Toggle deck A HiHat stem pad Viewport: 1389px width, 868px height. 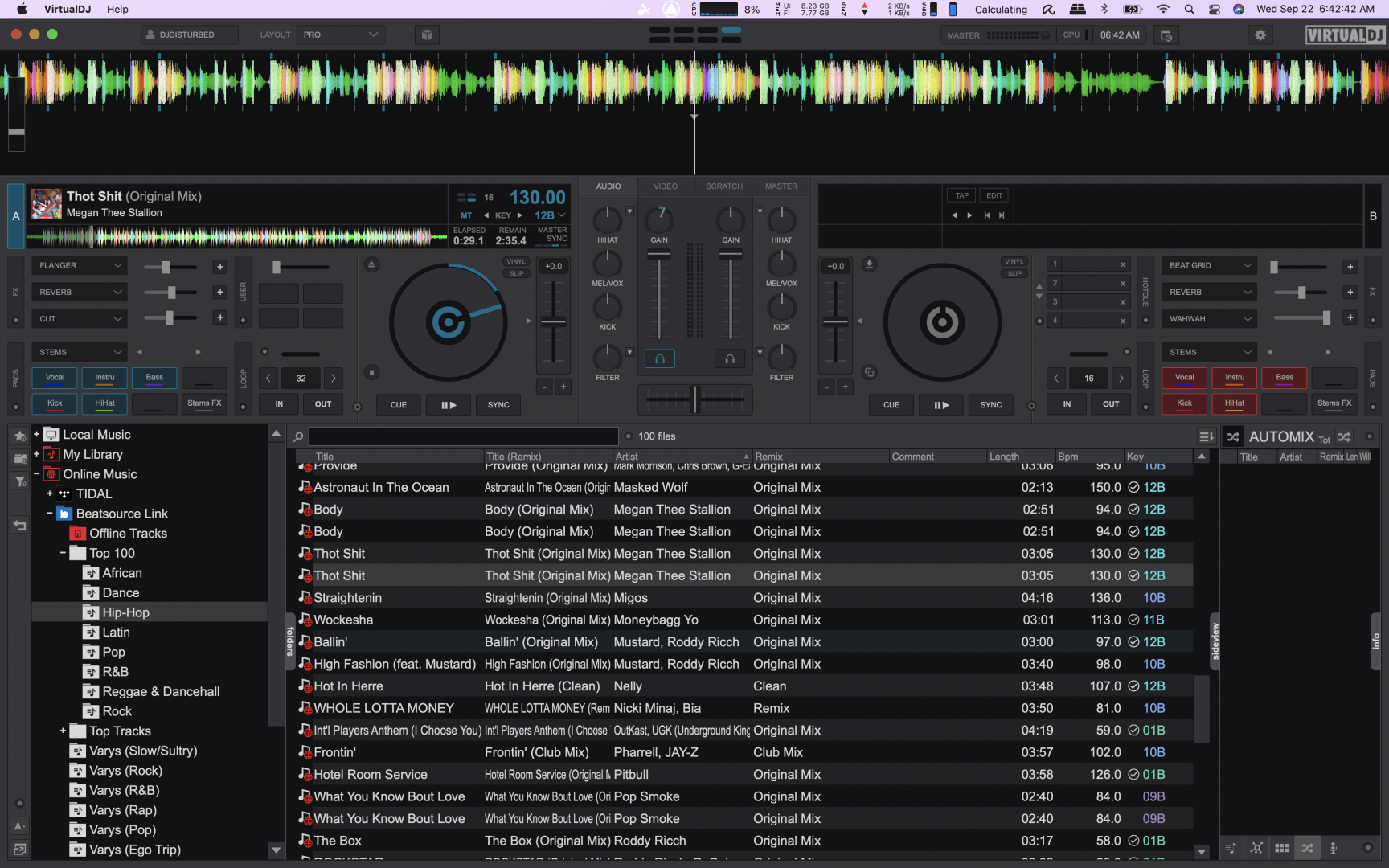click(104, 403)
